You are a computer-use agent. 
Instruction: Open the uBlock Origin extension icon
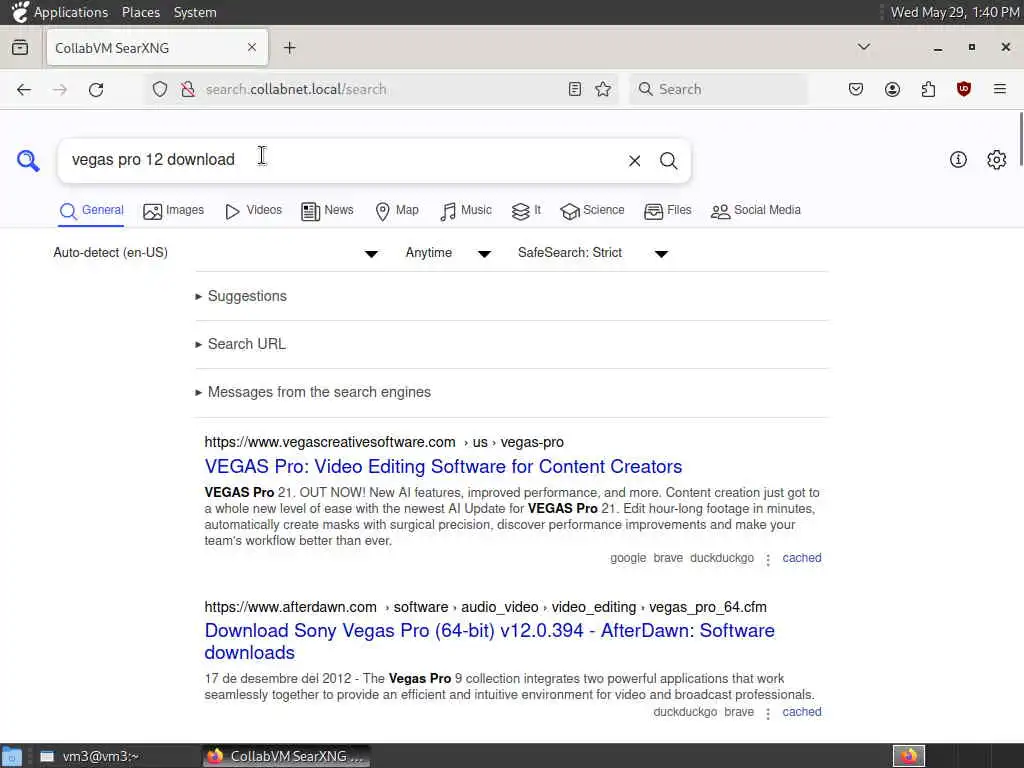964,89
